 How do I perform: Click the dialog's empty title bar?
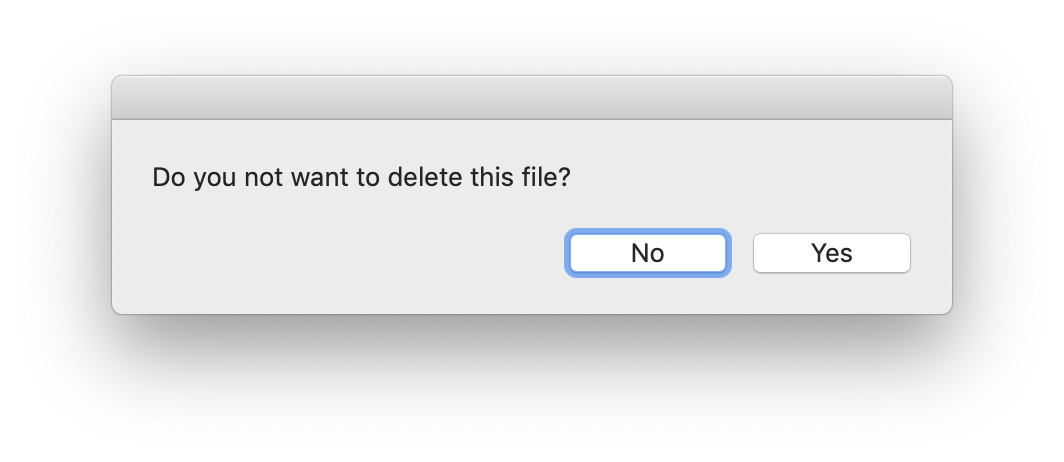(531, 98)
